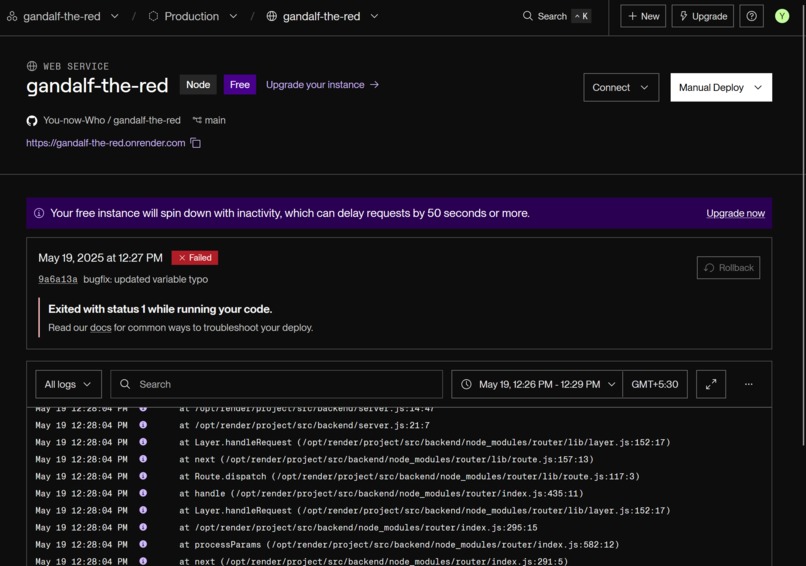The image size is (806, 566).
Task: Click the Failed deploy status badge
Action: pyautogui.click(x=195, y=258)
